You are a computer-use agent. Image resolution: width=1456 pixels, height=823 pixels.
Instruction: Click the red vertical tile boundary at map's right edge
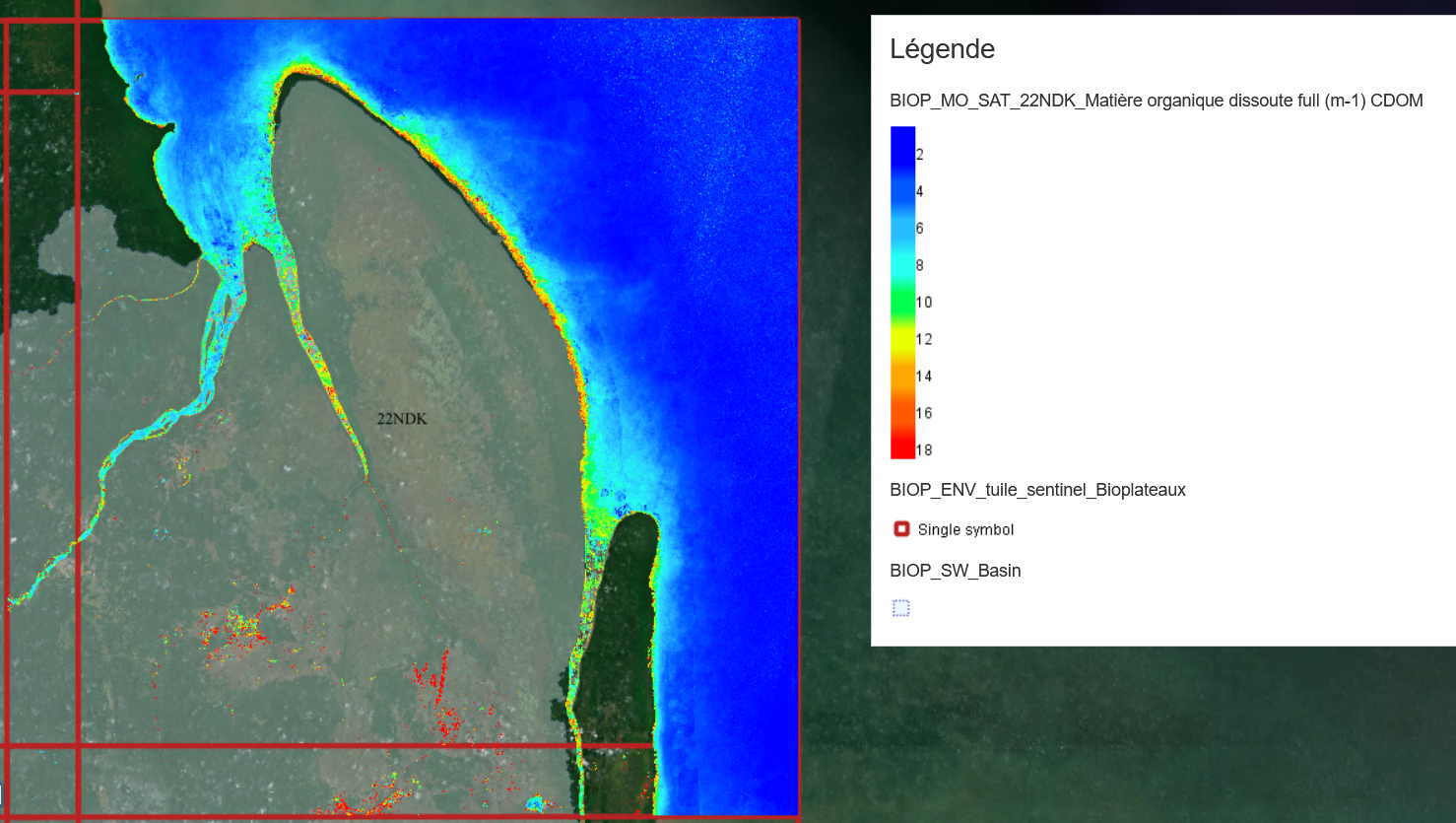coord(798,394)
